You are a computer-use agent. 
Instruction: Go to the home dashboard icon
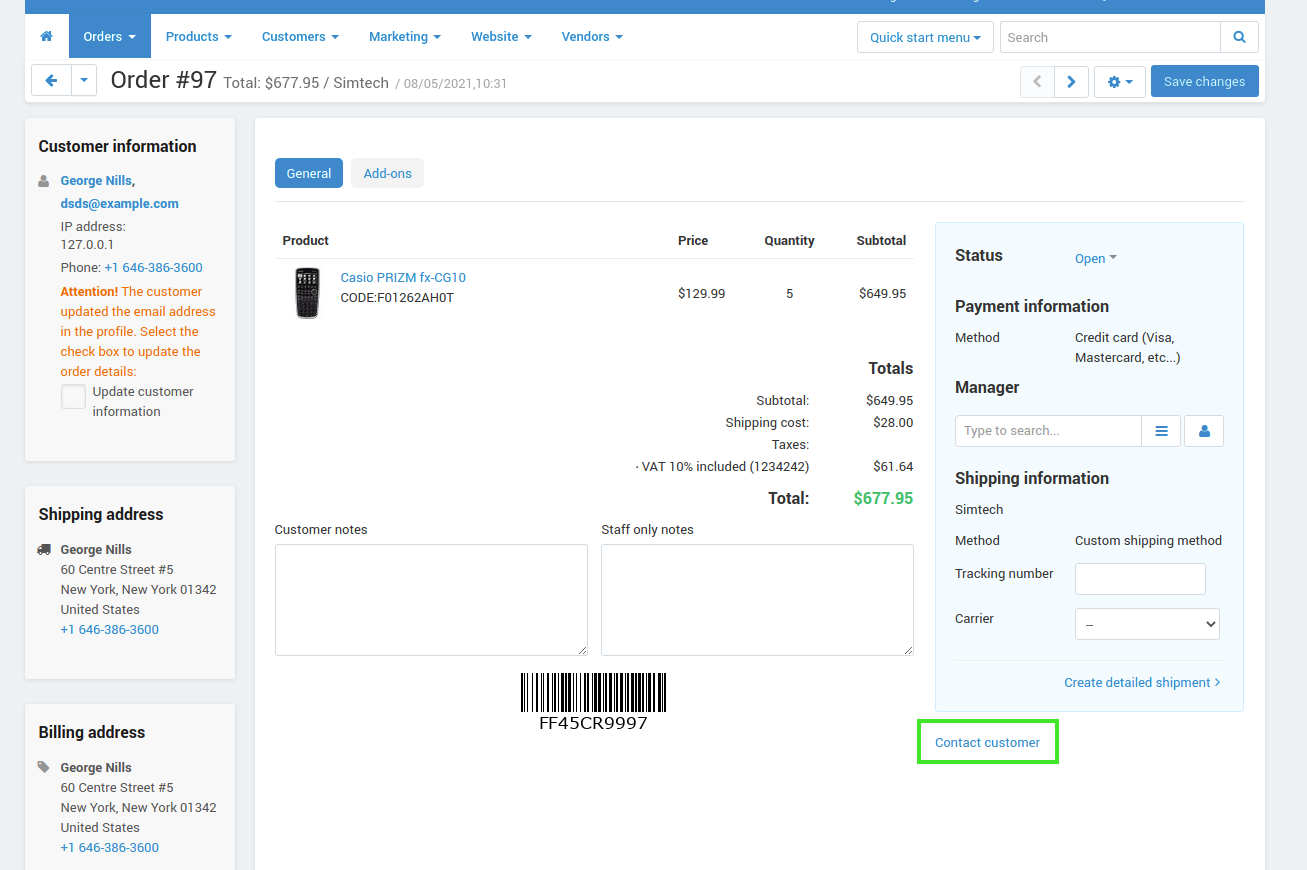pyautogui.click(x=46, y=37)
